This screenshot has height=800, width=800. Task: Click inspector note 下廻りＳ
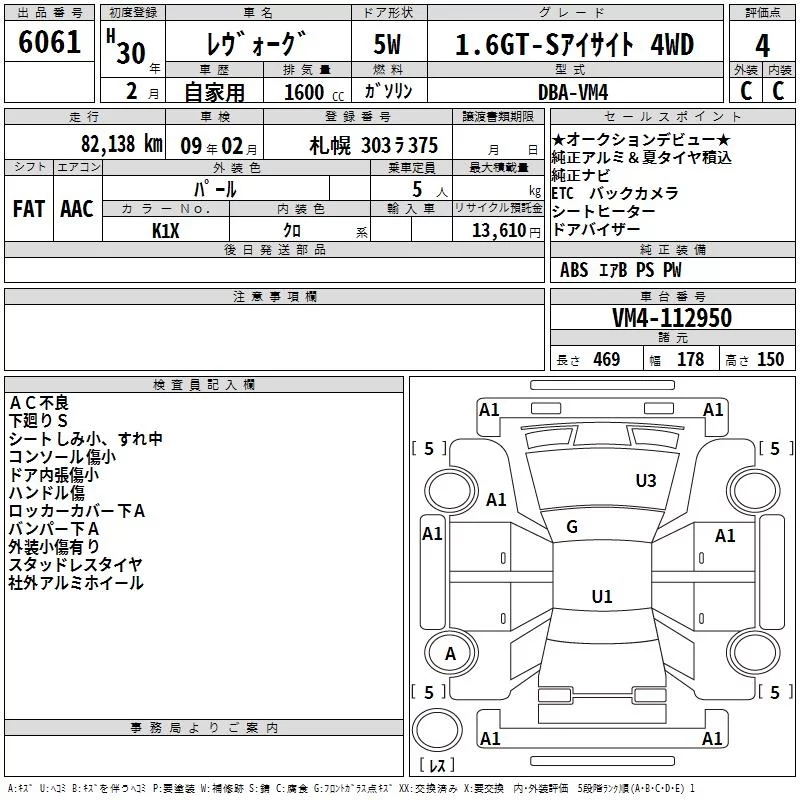pyautogui.click(x=38, y=421)
